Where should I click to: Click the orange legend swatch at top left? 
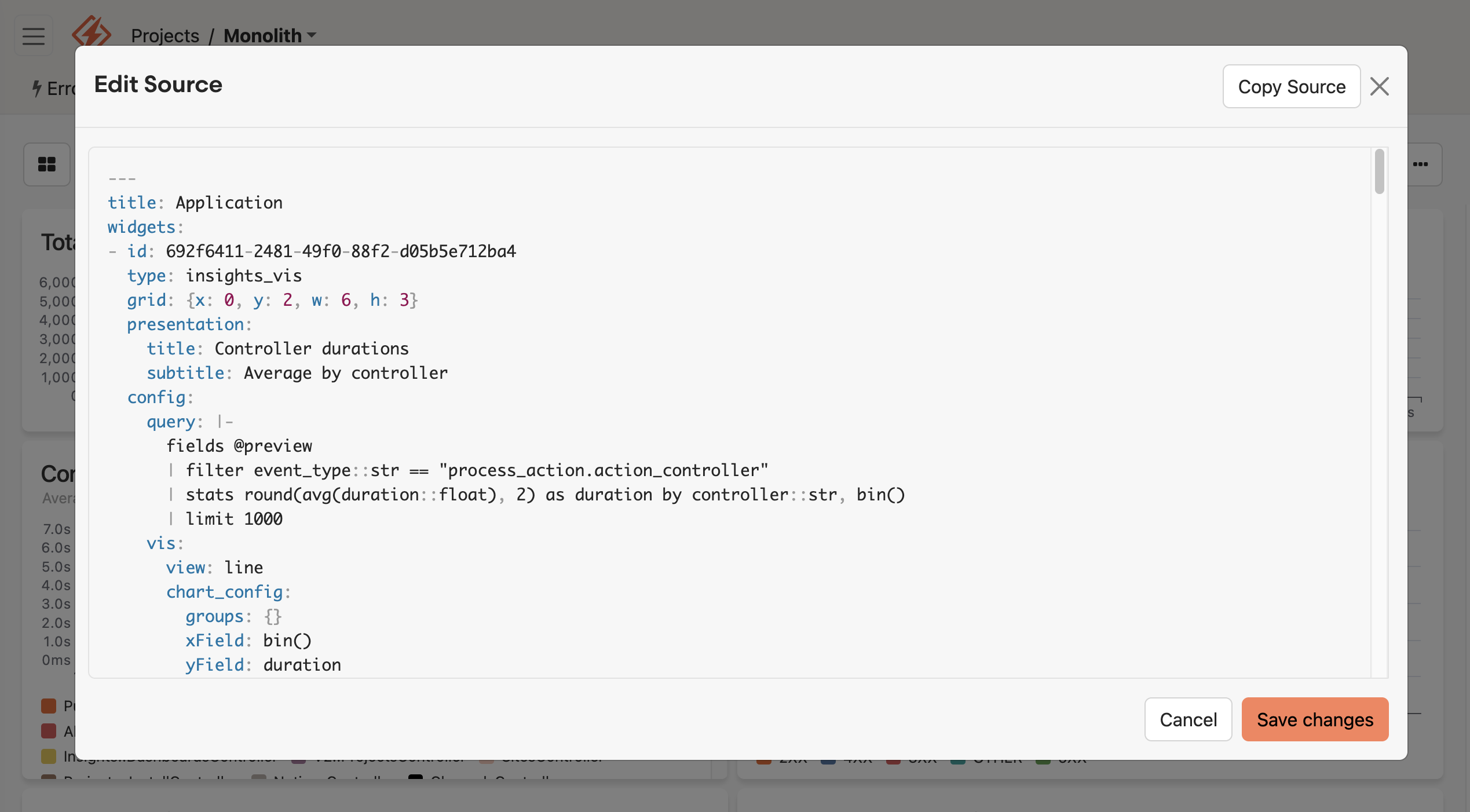point(49,706)
